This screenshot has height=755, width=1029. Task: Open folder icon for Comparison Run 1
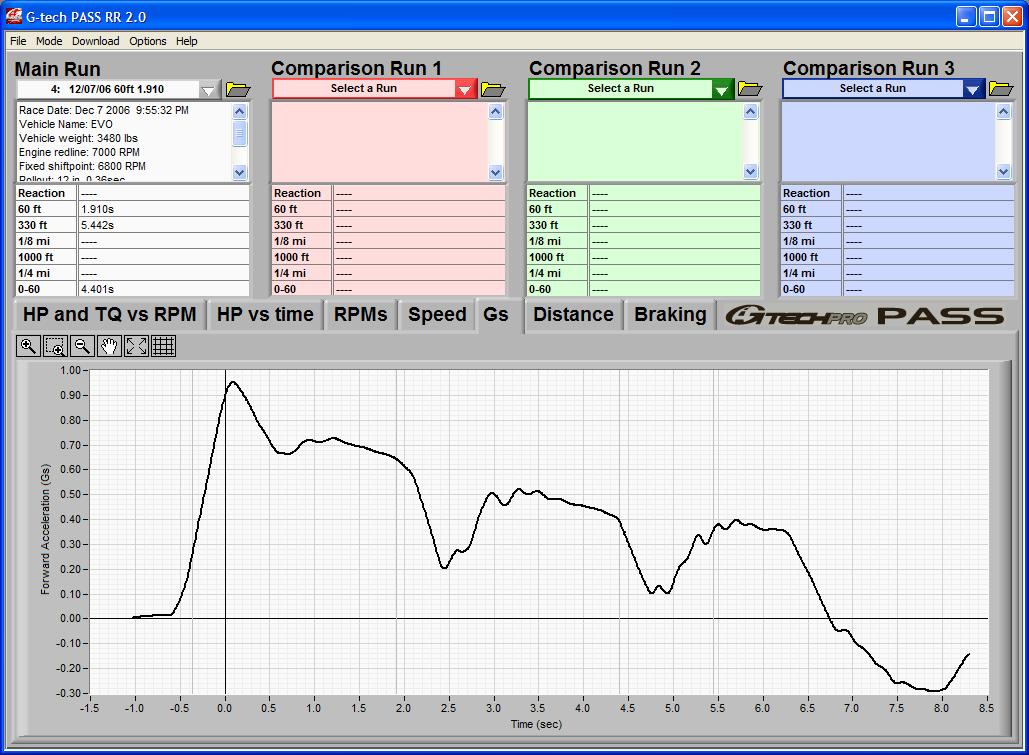(x=493, y=89)
